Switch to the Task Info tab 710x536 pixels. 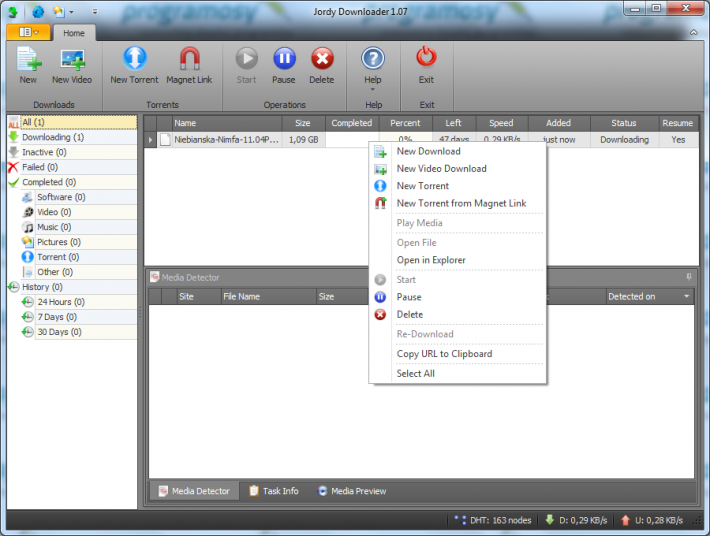click(274, 491)
